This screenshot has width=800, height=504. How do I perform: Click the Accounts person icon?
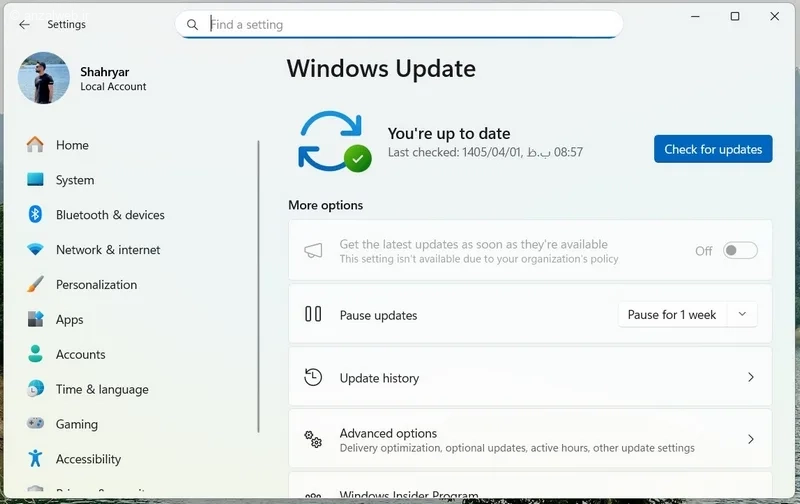[35, 354]
